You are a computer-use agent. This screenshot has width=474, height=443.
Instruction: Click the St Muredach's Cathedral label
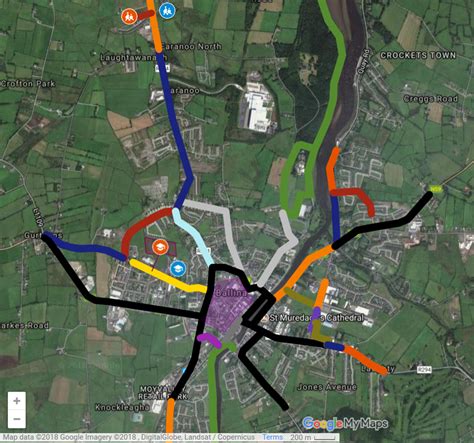pyautogui.click(x=316, y=318)
